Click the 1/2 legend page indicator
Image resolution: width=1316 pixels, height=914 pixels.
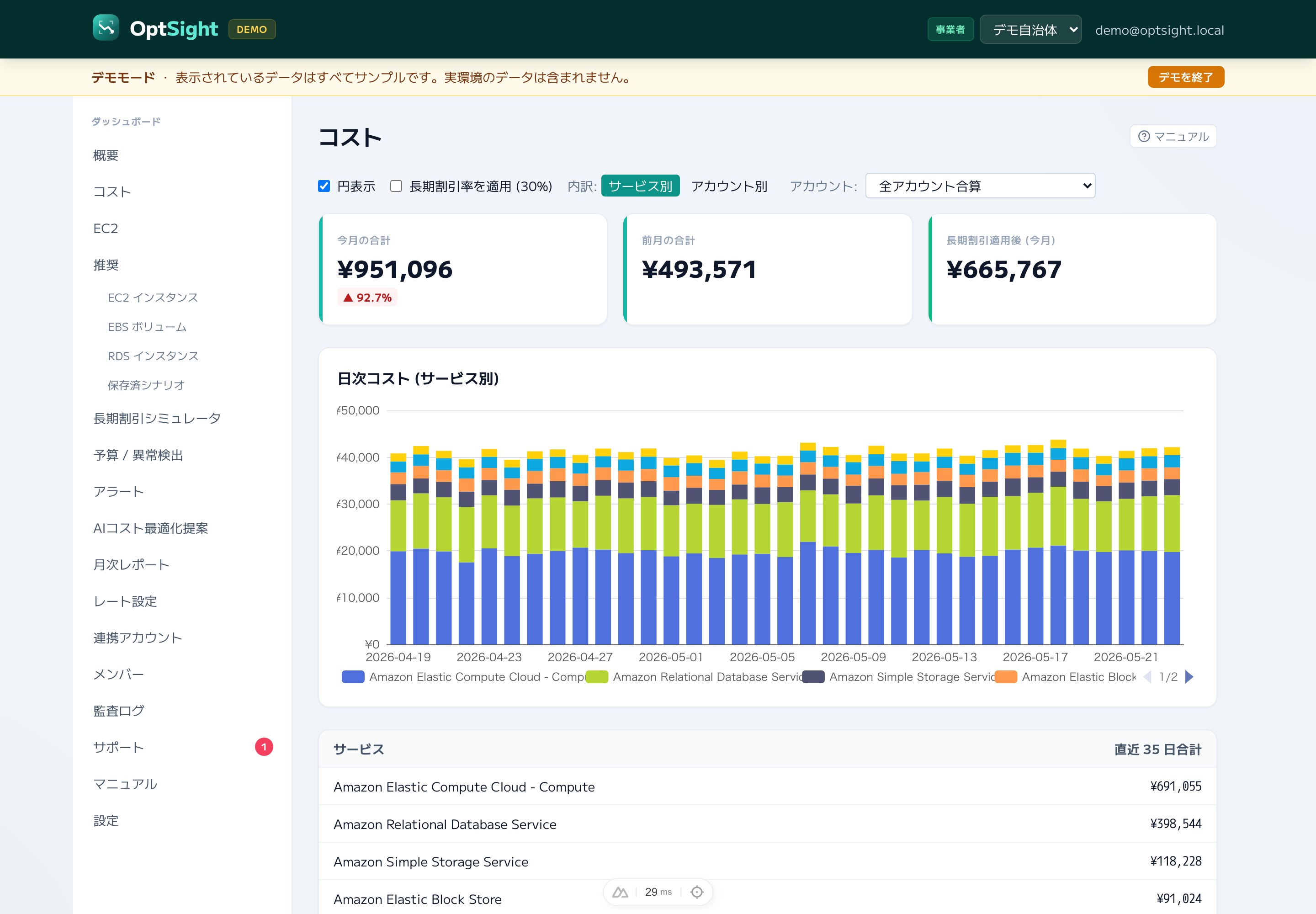1168,677
